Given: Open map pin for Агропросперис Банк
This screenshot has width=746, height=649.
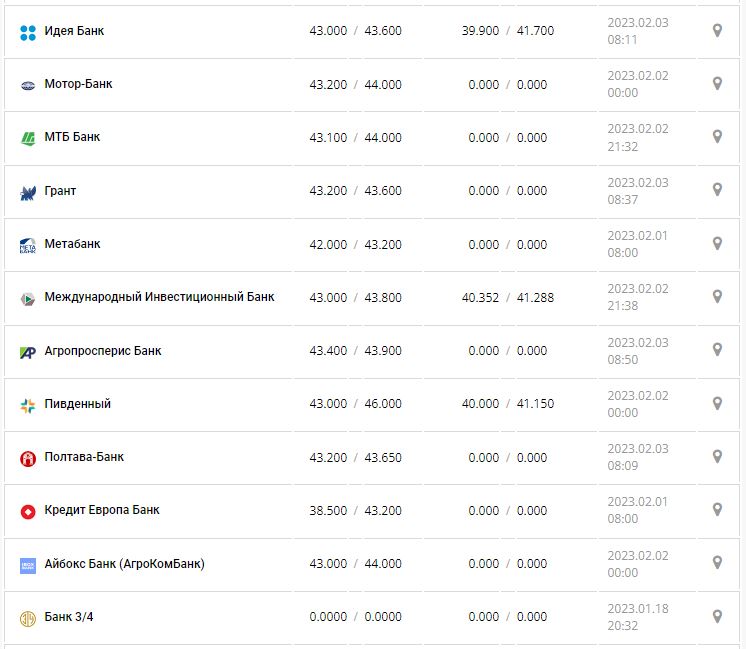Looking at the screenshot, I should pyautogui.click(x=717, y=350).
